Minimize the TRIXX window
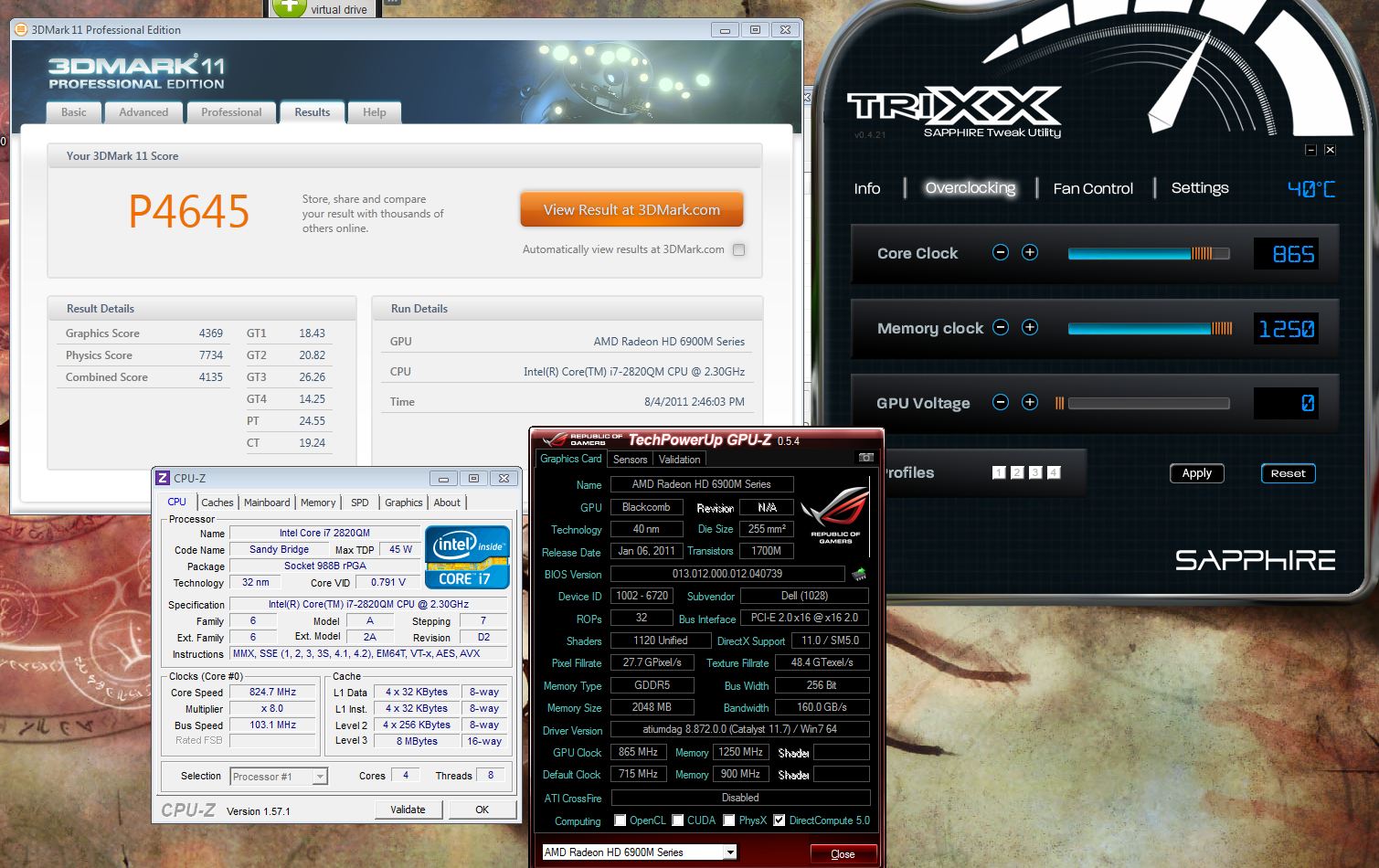The image size is (1379, 868). [x=1310, y=150]
